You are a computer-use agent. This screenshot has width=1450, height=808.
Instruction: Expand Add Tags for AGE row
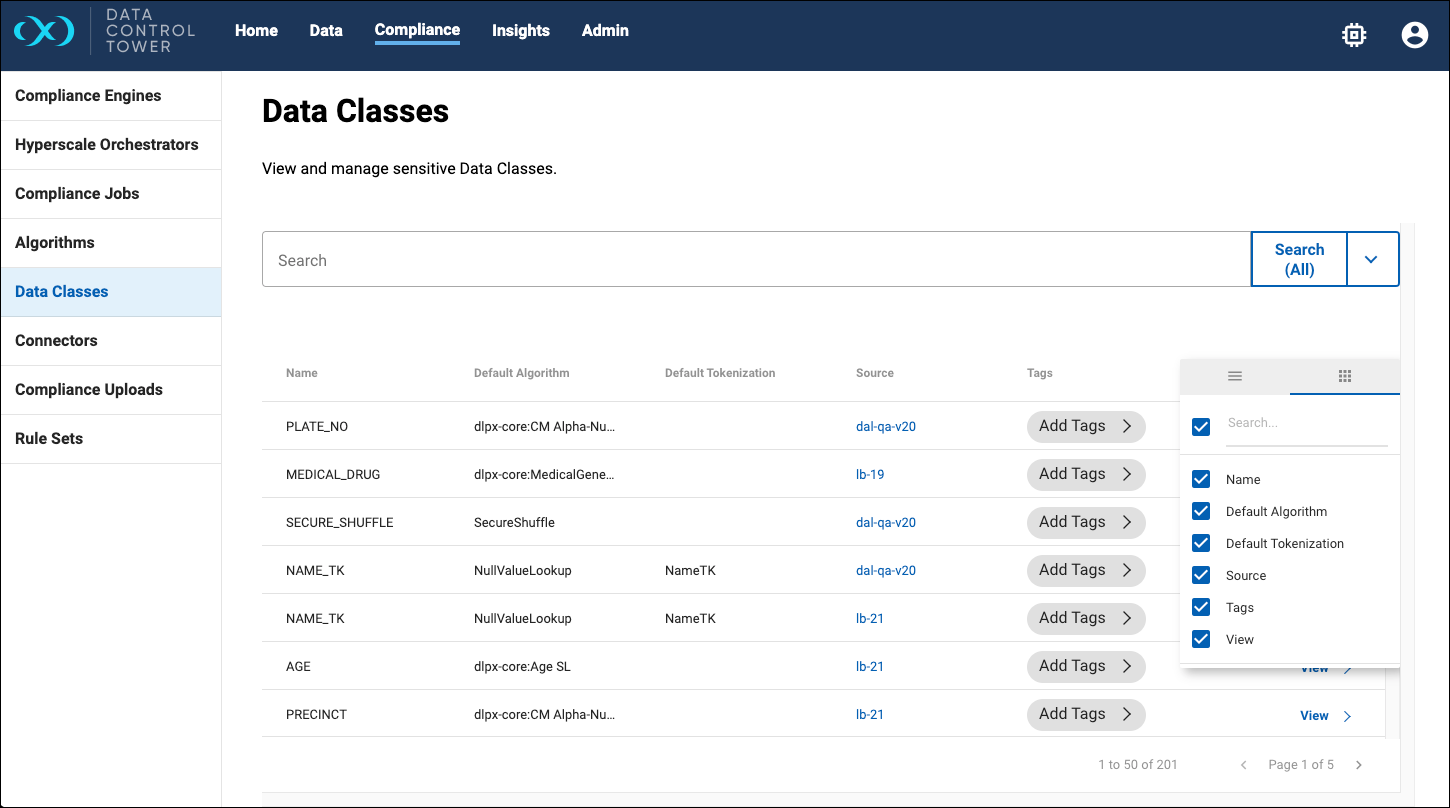(1086, 666)
